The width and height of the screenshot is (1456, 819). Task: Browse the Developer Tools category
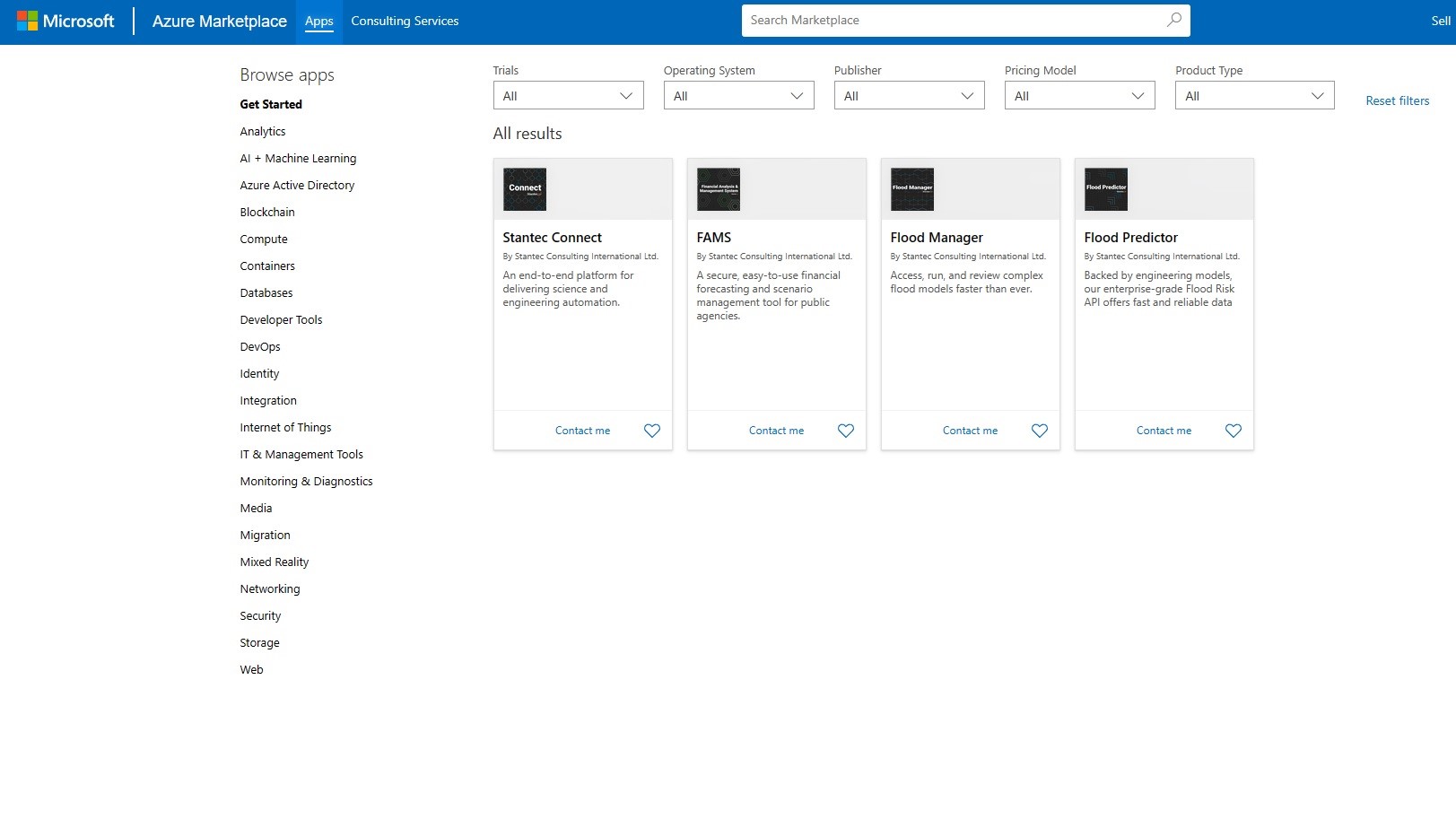(x=281, y=319)
